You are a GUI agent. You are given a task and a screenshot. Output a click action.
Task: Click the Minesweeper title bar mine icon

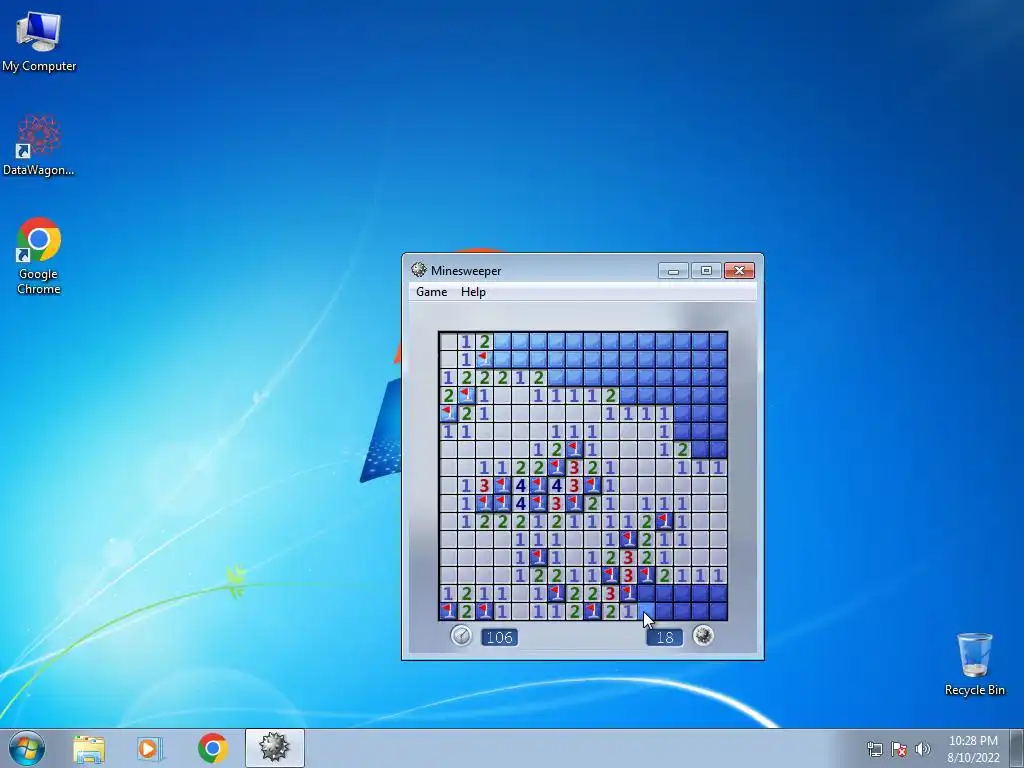click(419, 270)
